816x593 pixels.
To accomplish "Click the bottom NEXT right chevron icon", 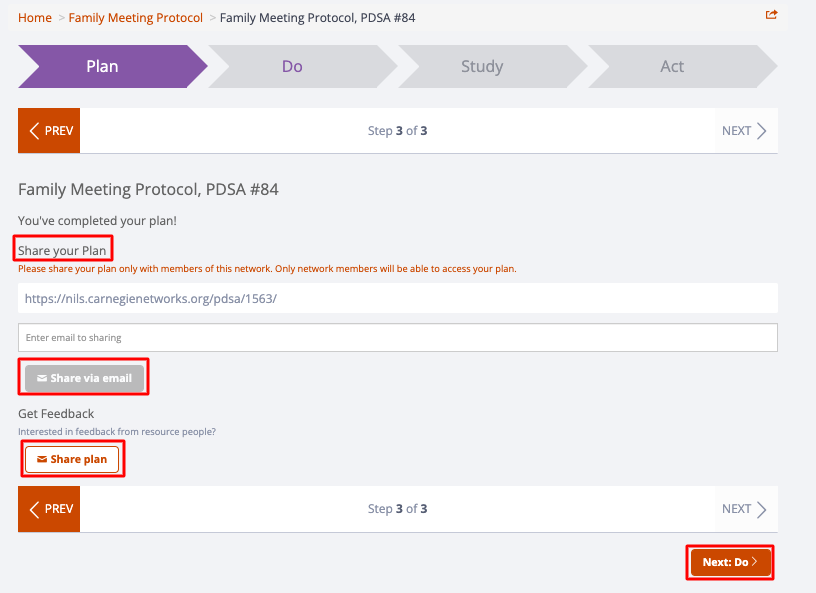I will (x=761, y=509).
